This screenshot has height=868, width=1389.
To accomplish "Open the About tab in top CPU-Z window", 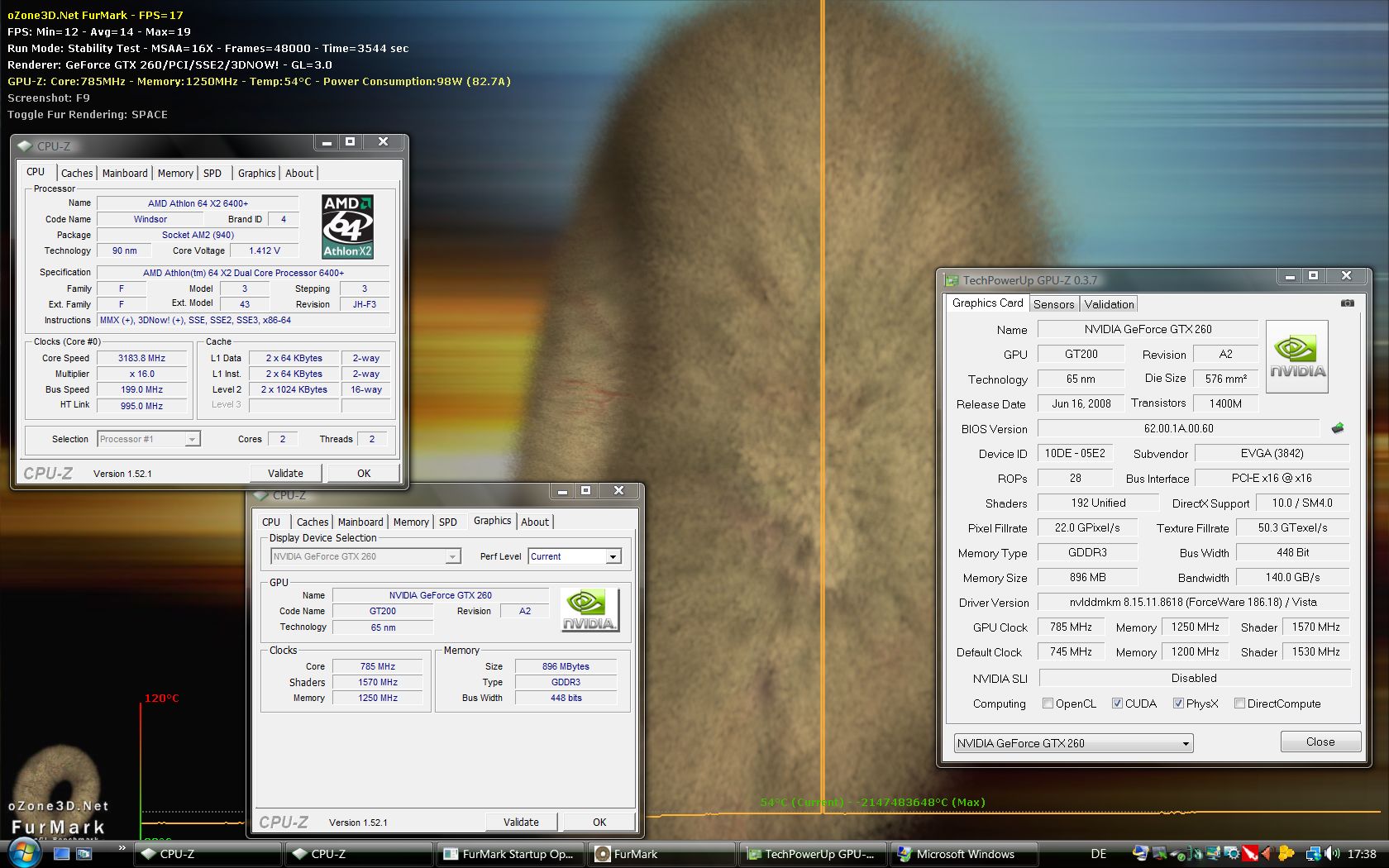I will point(299,173).
